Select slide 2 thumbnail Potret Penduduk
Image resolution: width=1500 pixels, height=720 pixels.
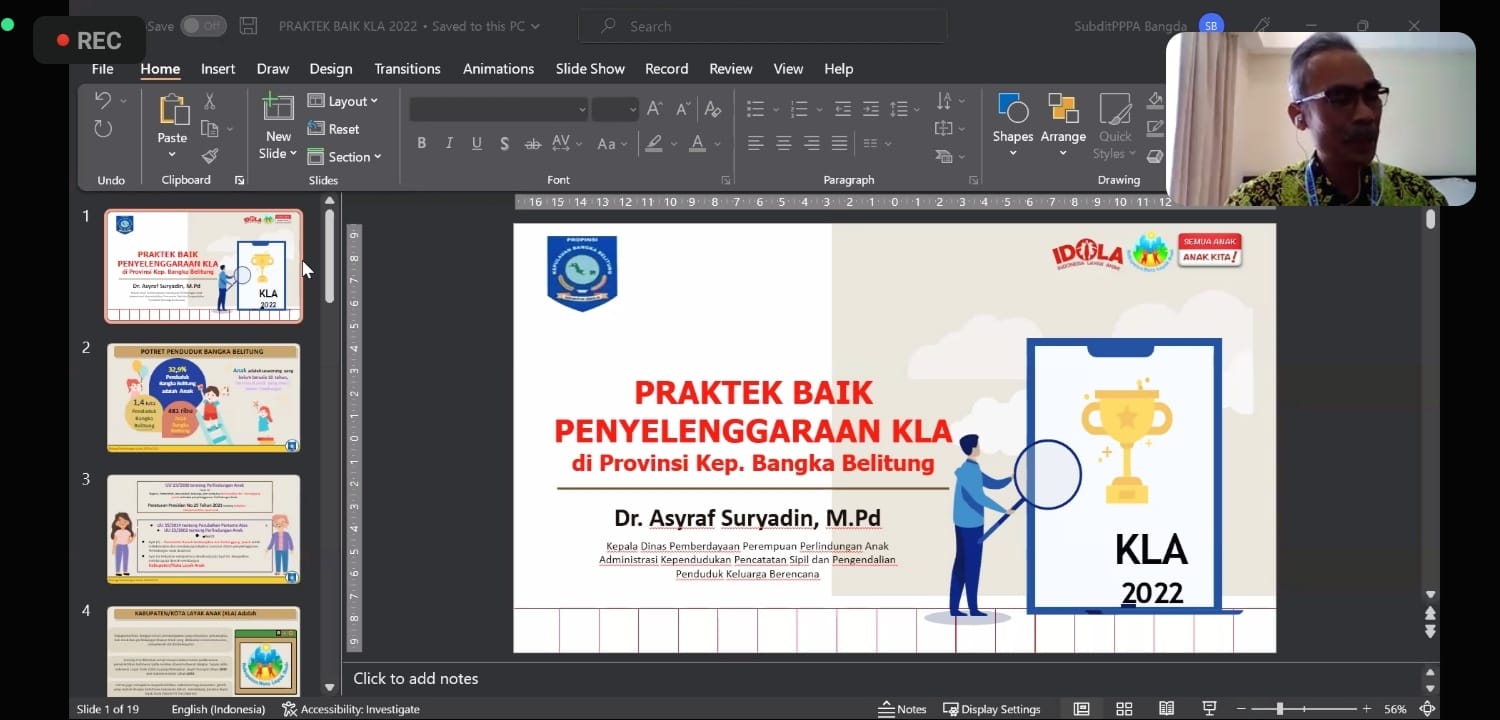203,398
